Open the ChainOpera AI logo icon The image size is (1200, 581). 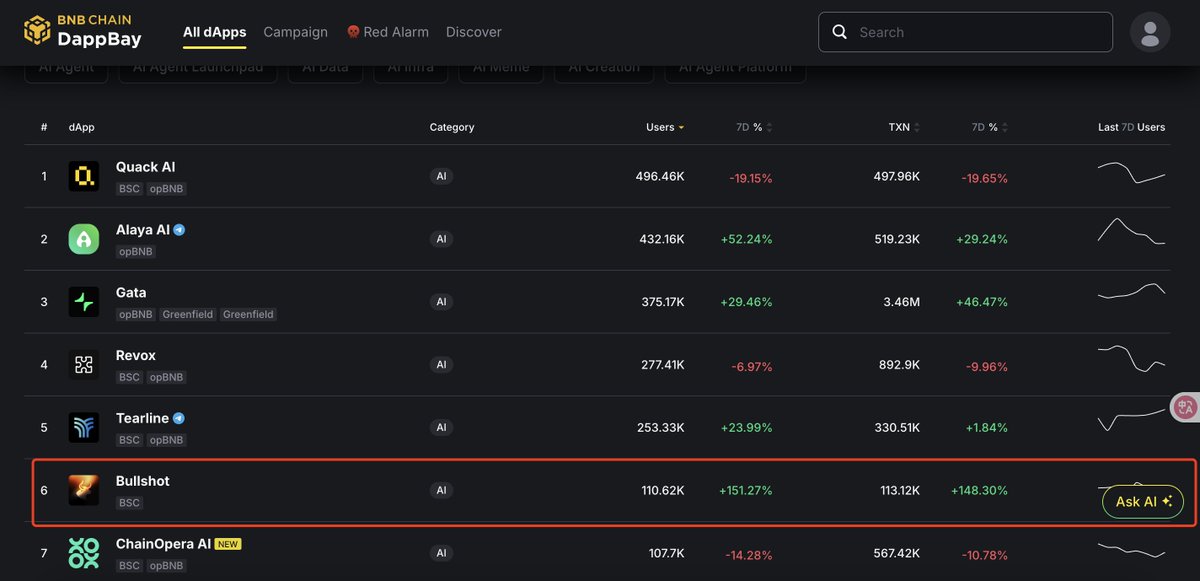click(84, 553)
